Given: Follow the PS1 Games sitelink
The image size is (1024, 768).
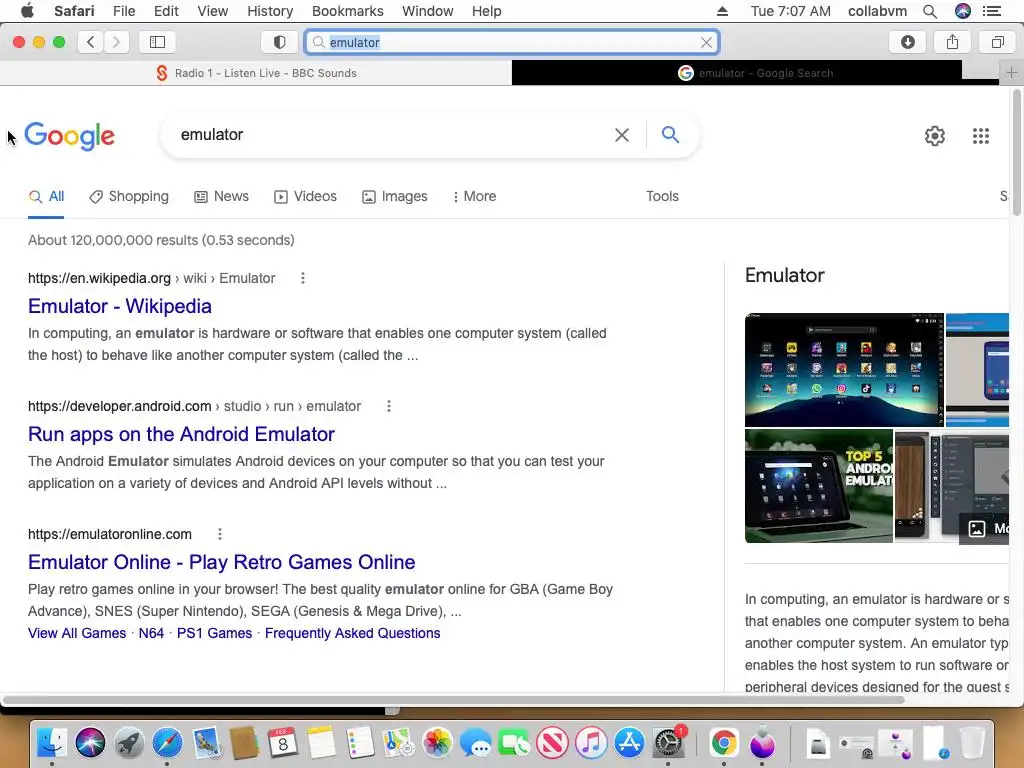Looking at the screenshot, I should pyautogui.click(x=214, y=633).
